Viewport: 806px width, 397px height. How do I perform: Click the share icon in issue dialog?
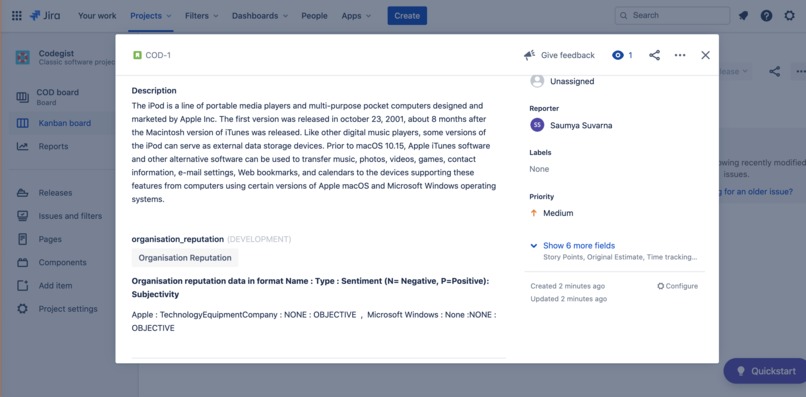[654, 55]
